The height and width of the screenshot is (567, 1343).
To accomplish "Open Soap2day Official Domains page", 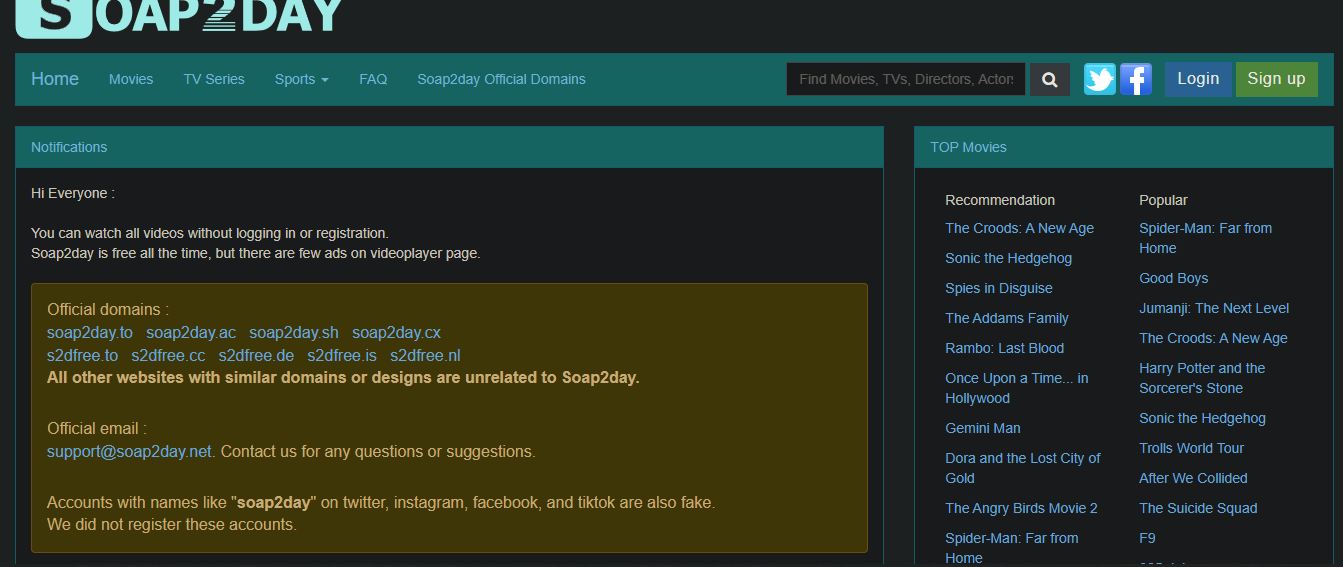I will (x=501, y=79).
